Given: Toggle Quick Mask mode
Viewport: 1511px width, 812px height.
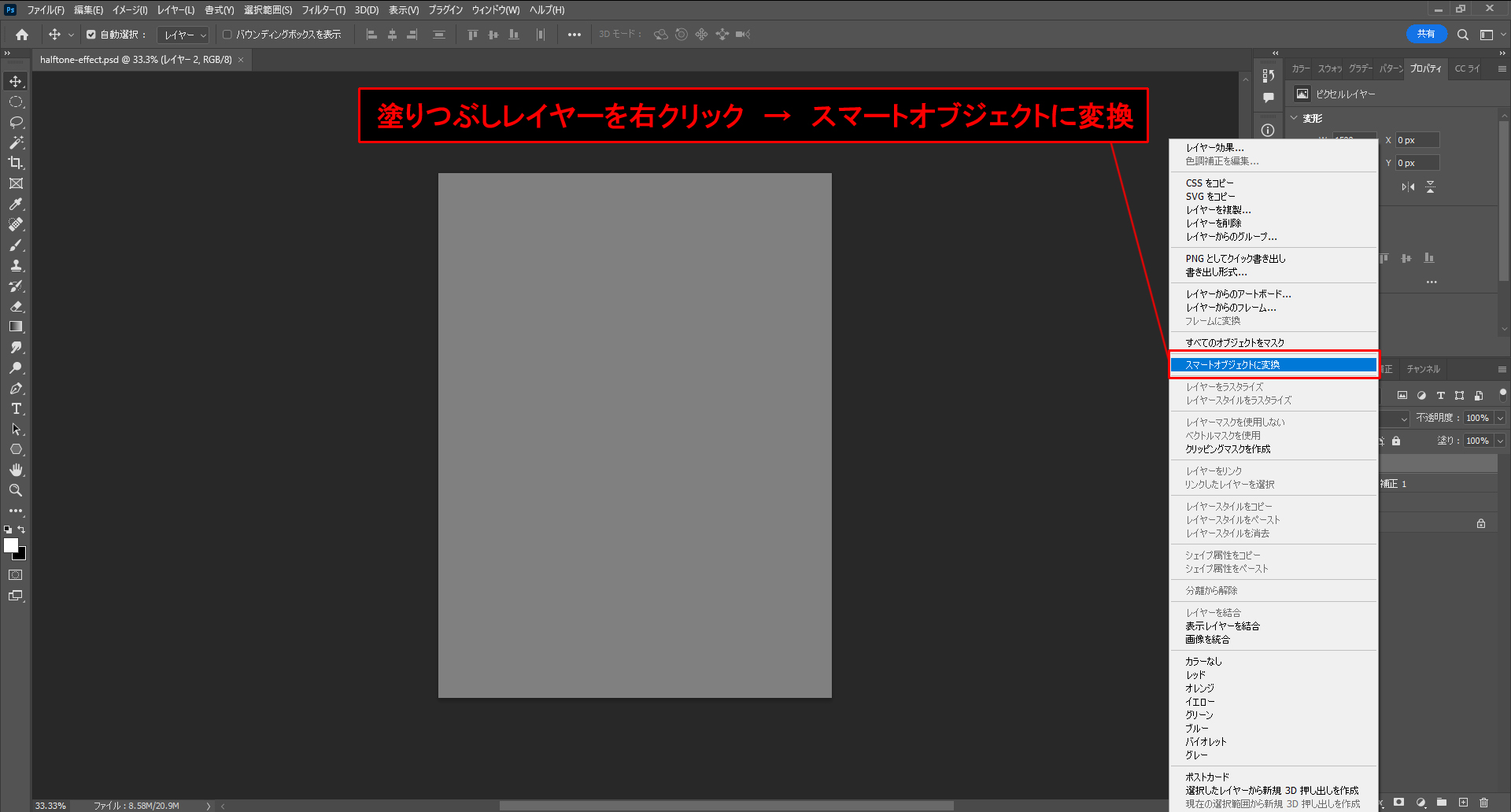Looking at the screenshot, I should click(x=16, y=575).
